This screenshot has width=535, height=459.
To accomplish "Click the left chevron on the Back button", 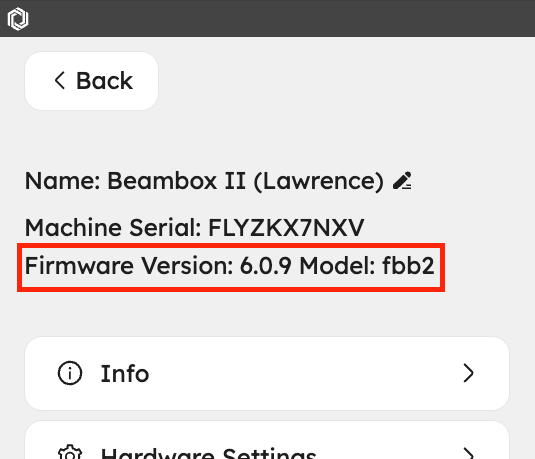I will pos(60,81).
